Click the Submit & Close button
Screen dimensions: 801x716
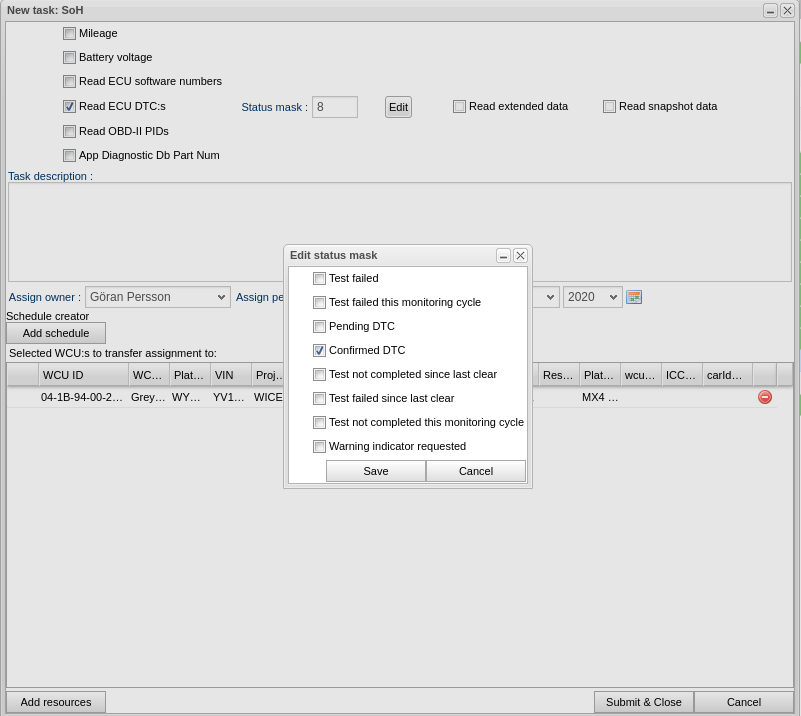(643, 702)
